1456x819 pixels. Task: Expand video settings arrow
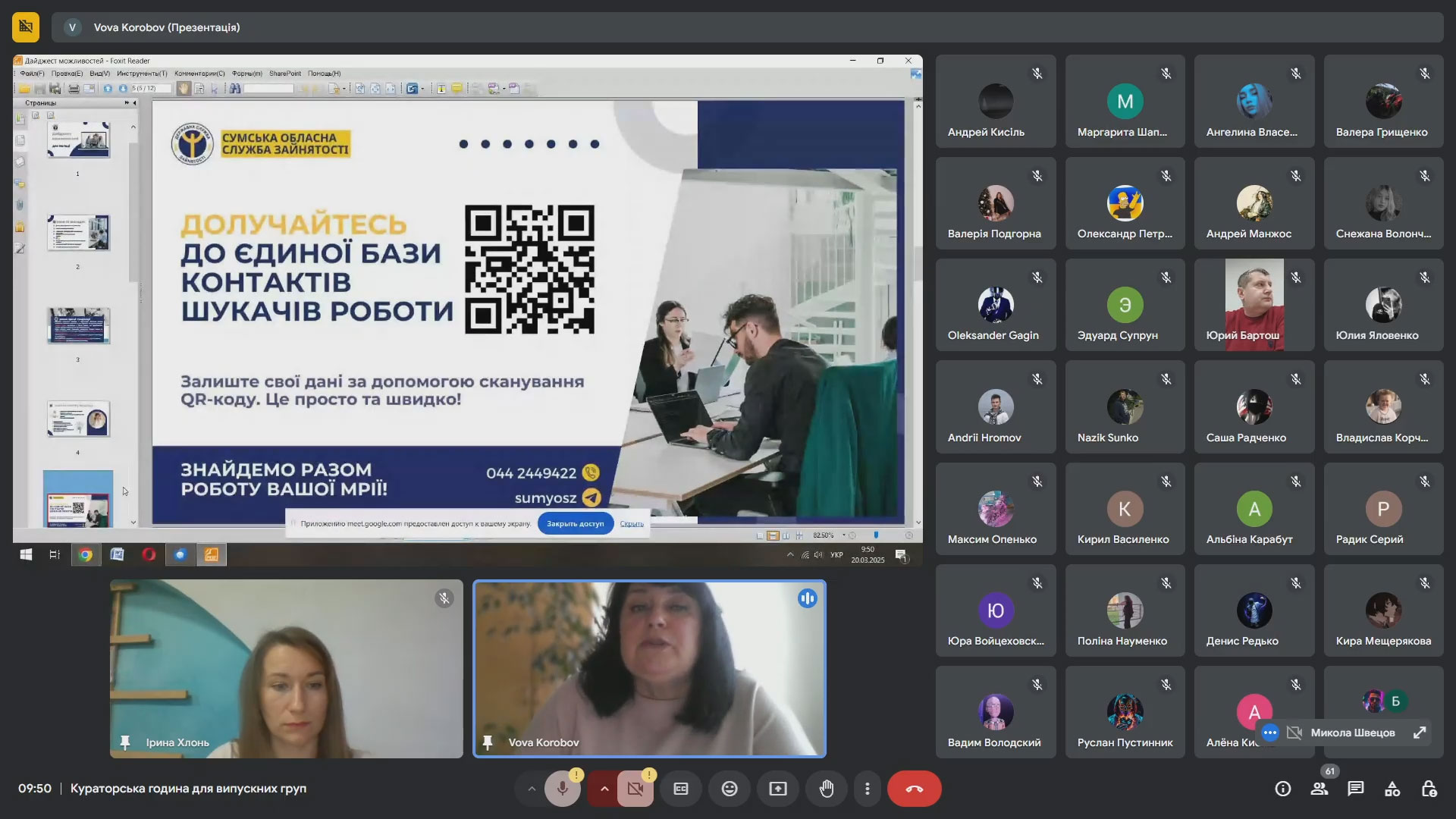tap(604, 789)
